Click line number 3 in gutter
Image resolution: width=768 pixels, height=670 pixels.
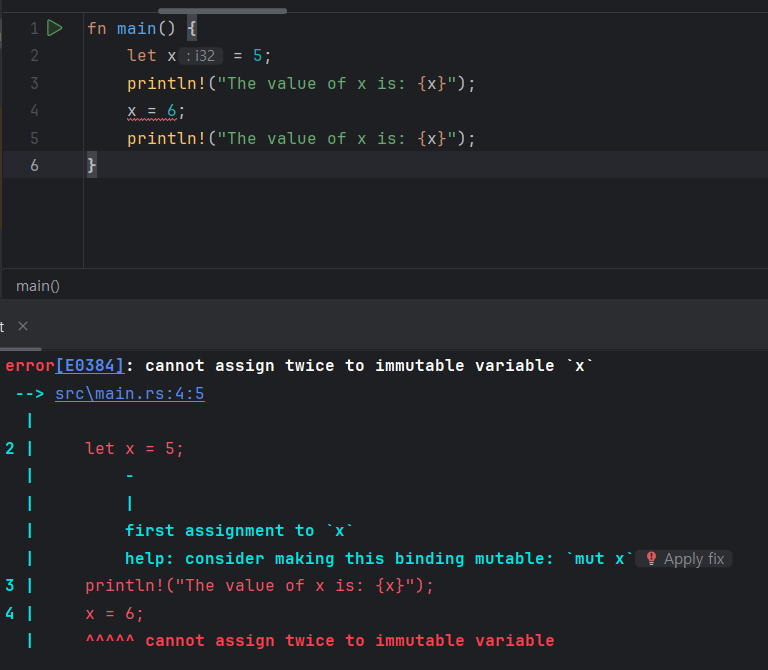[x=34, y=83]
